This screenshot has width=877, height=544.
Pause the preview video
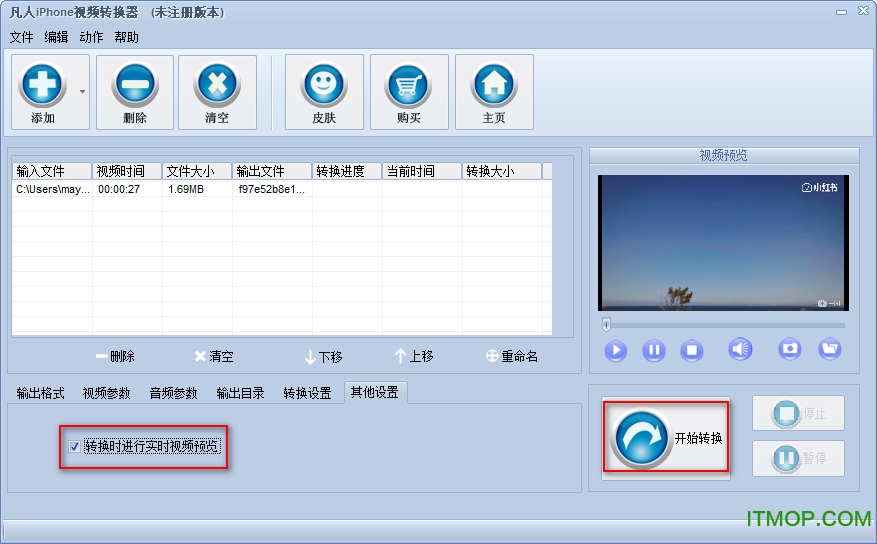tap(653, 351)
